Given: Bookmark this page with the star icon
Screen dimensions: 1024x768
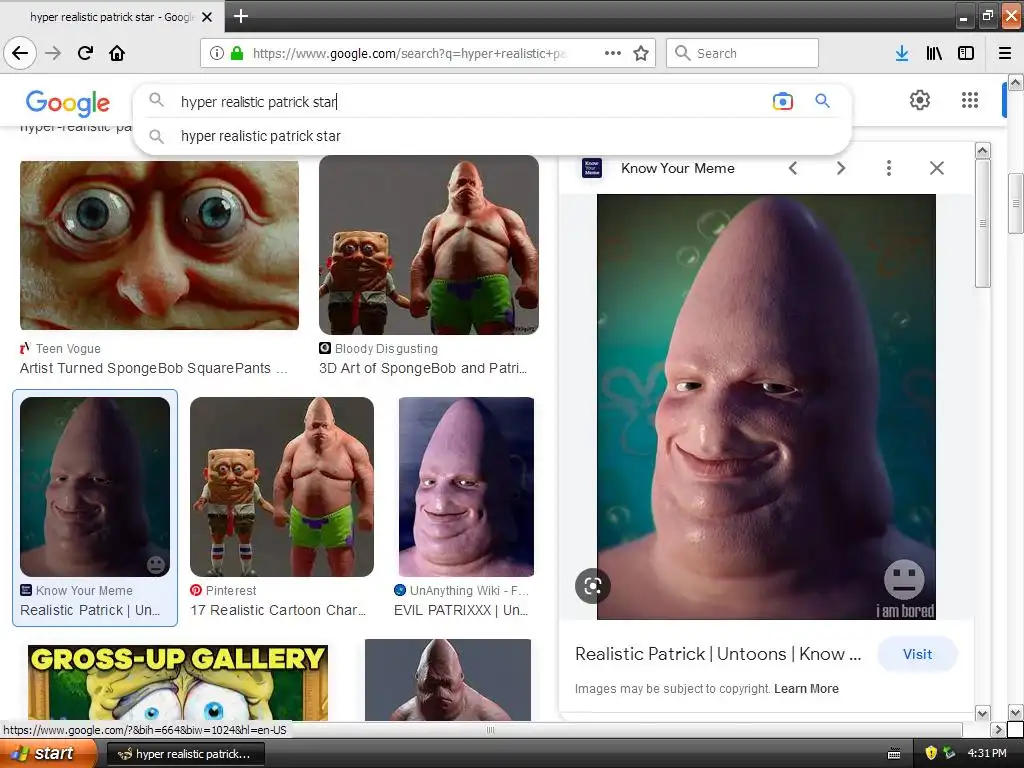Looking at the screenshot, I should [x=641, y=53].
